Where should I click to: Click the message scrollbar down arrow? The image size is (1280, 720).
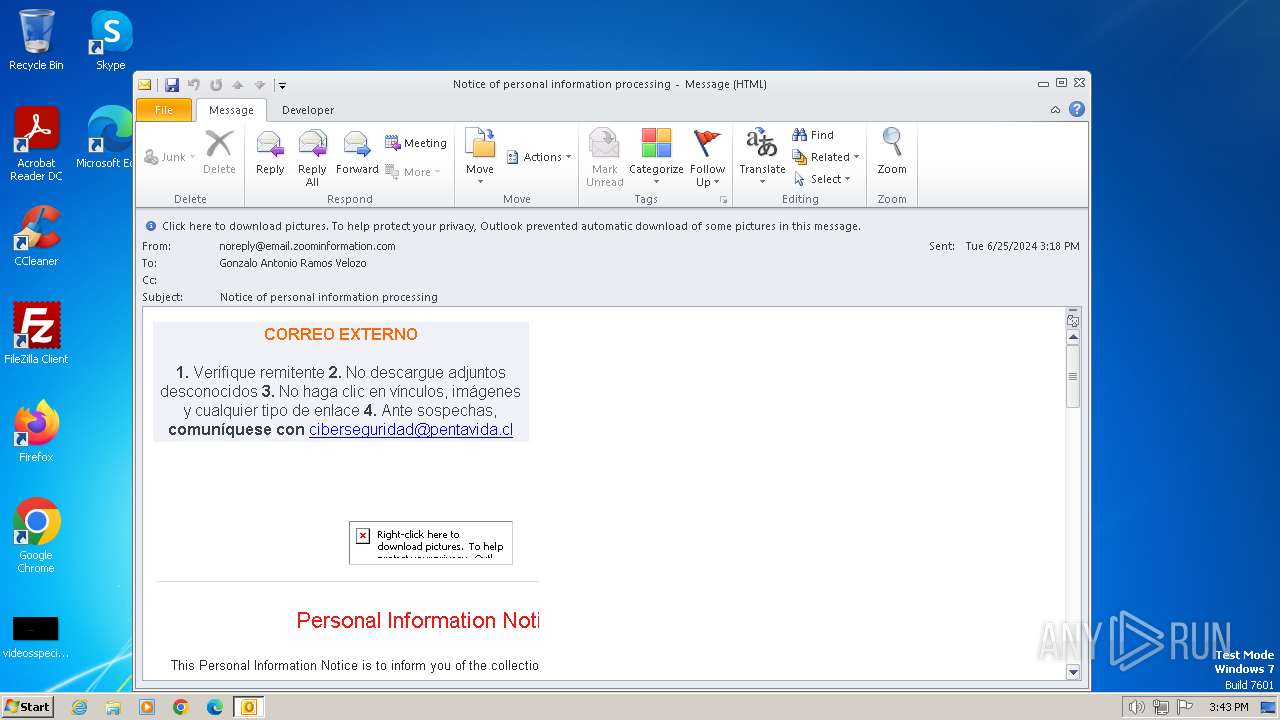1073,672
